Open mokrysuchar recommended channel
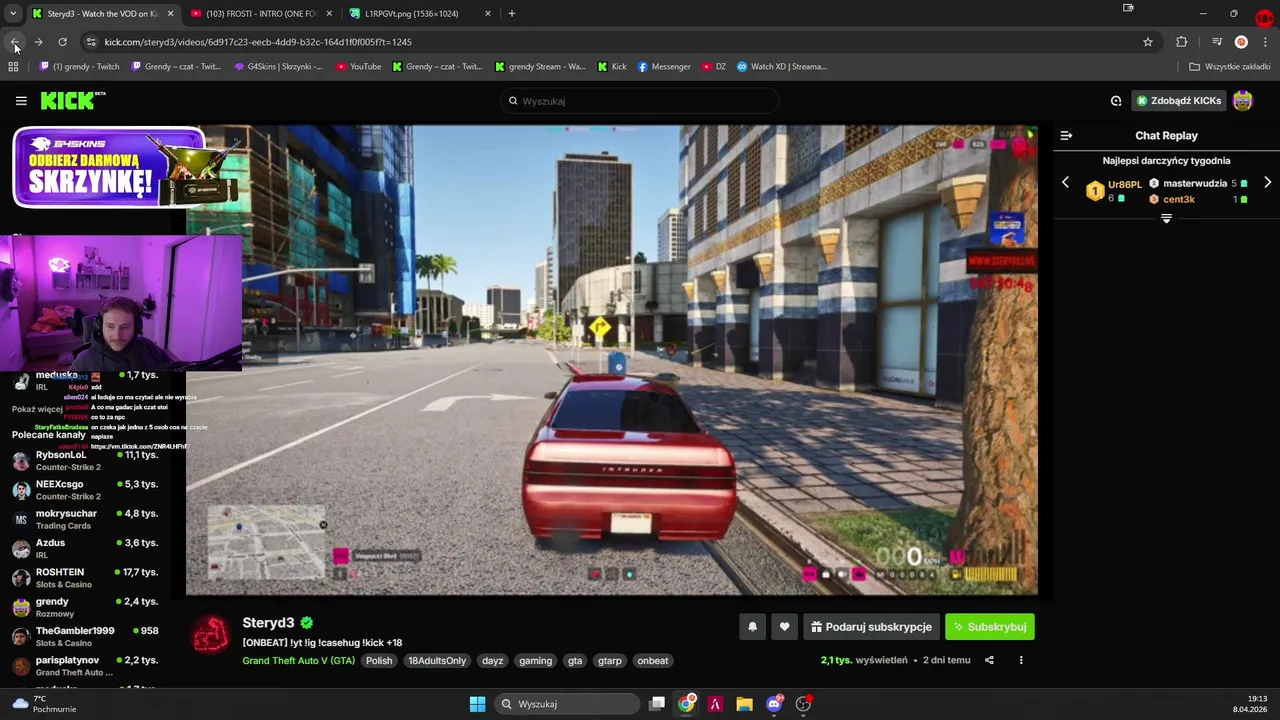The image size is (1280, 720). (x=85, y=519)
